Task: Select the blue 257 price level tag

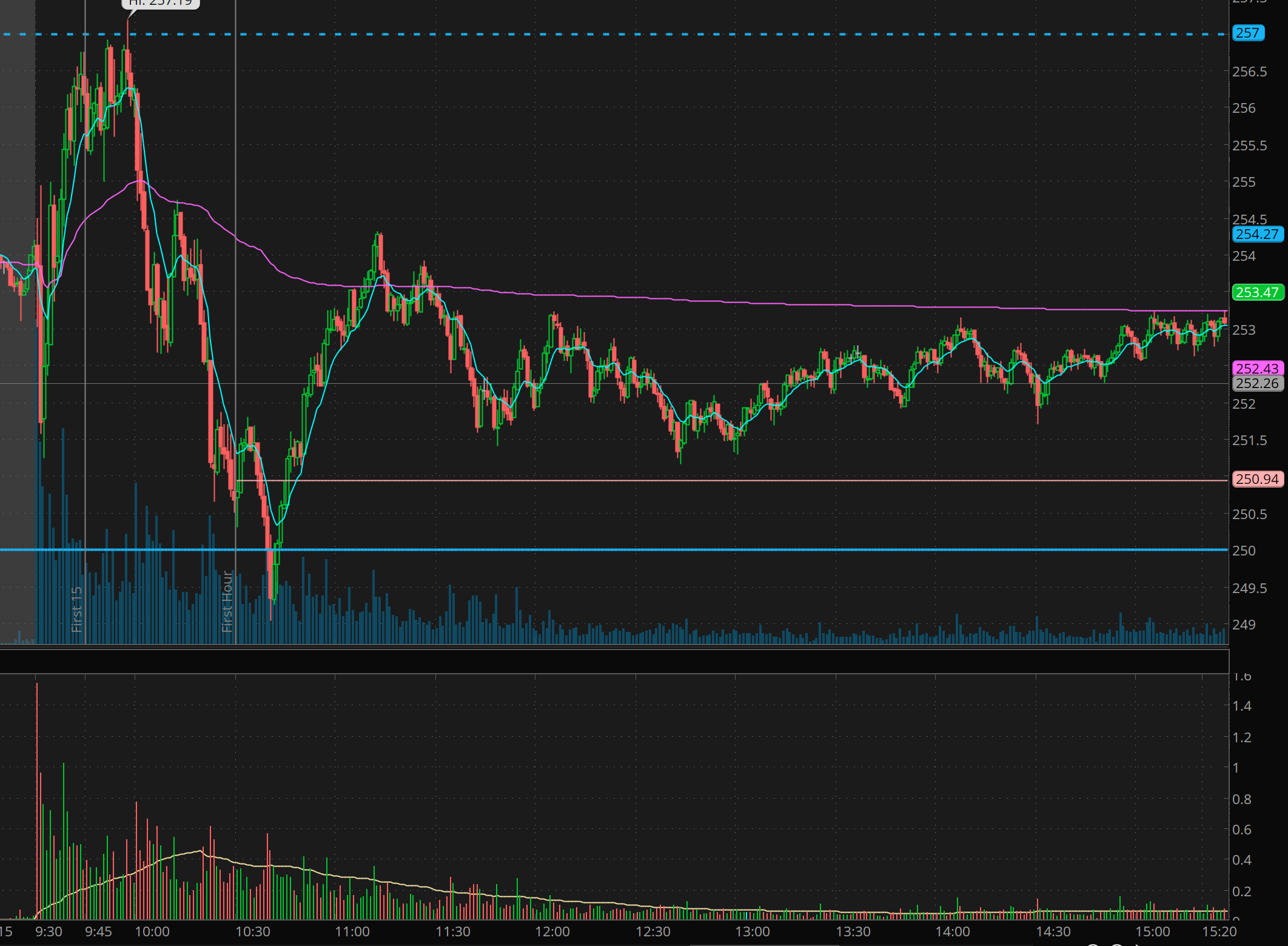Action: [x=1247, y=33]
